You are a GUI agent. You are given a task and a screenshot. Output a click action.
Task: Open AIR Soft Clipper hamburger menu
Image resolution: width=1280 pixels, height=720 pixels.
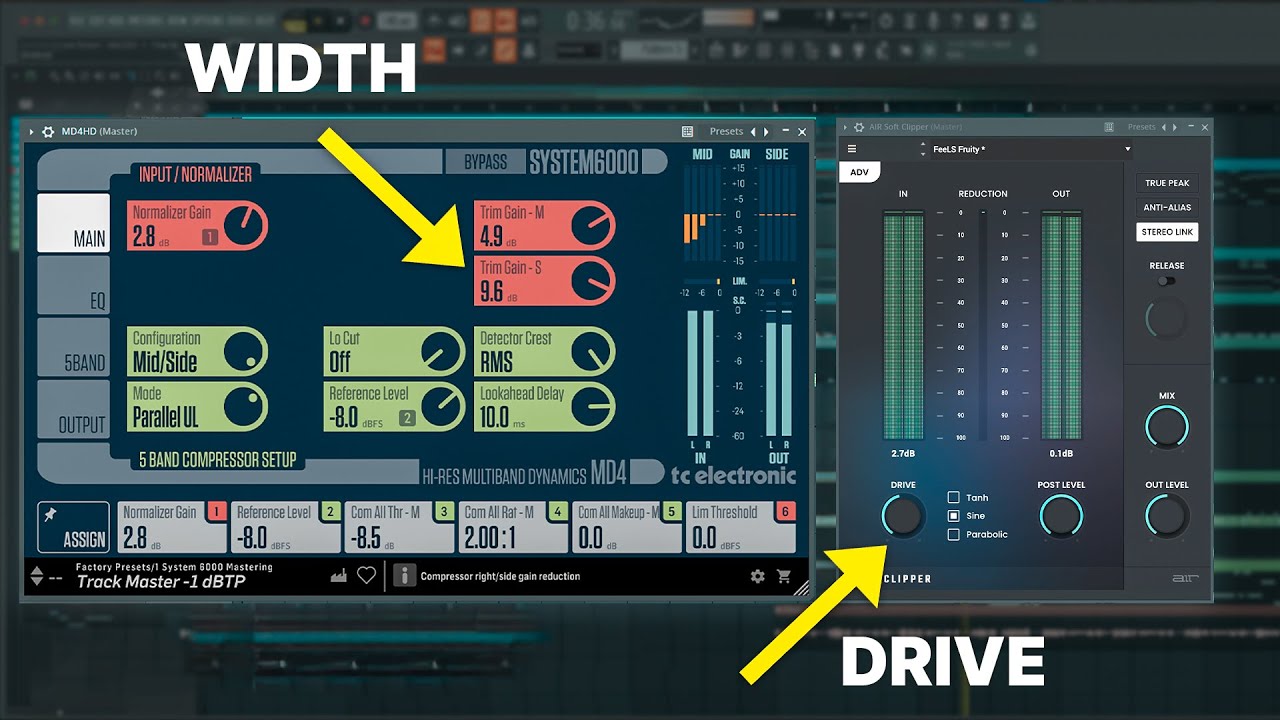[x=852, y=149]
